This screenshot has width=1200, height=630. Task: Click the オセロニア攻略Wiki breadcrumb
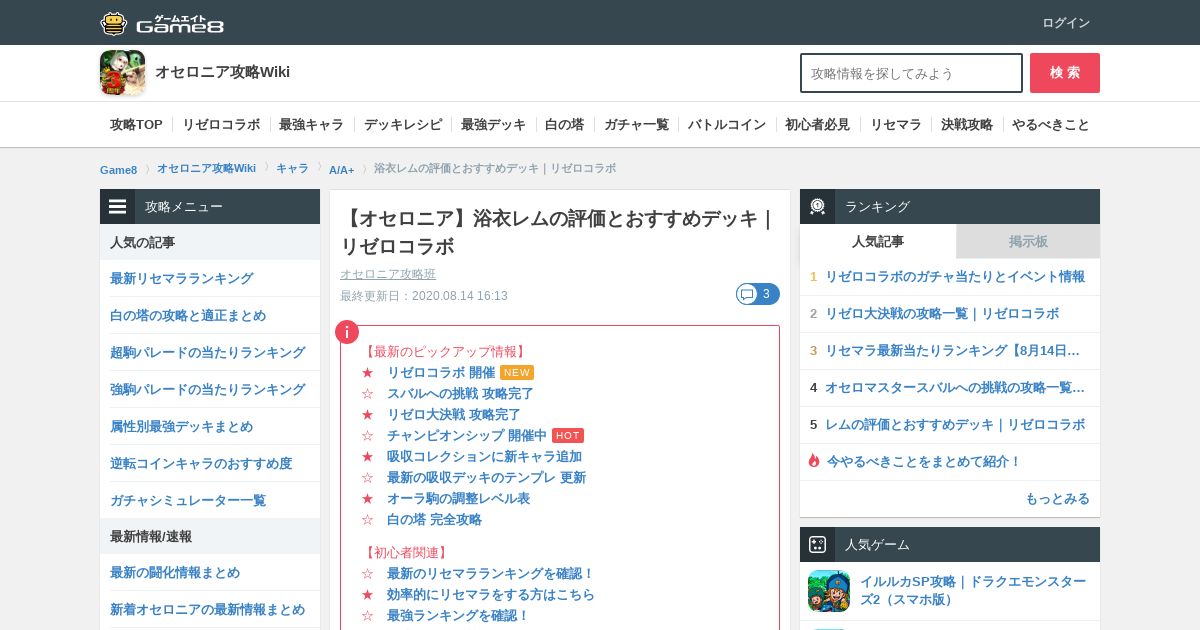pos(206,168)
